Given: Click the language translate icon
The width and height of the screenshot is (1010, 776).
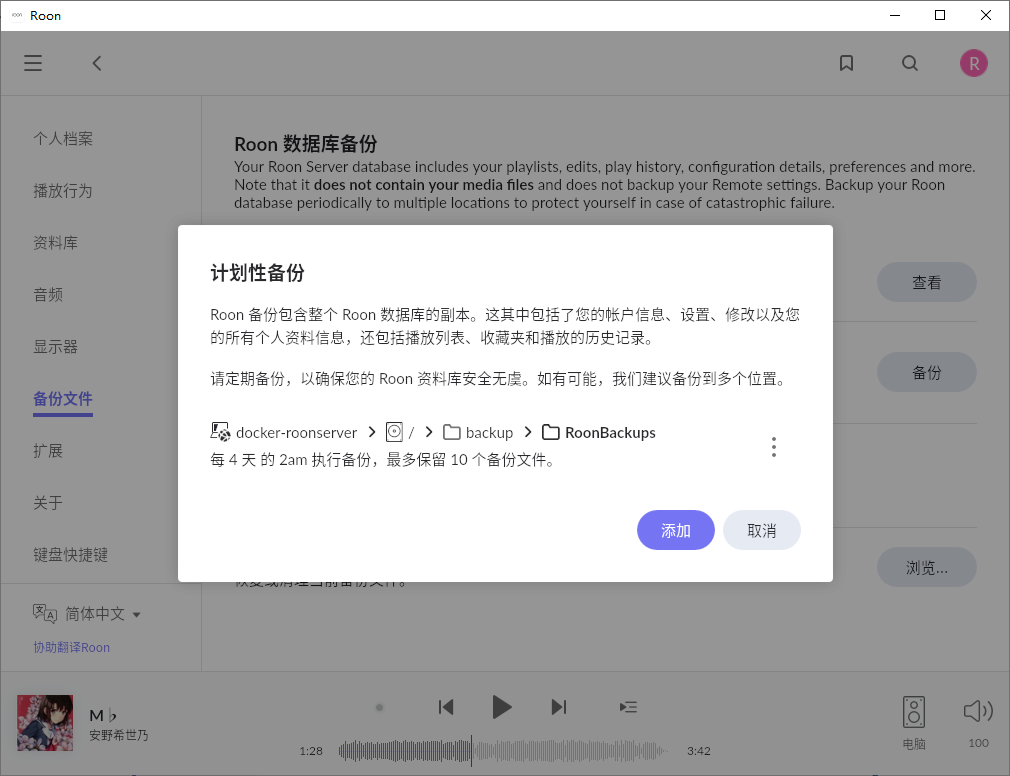Looking at the screenshot, I should coord(44,613).
